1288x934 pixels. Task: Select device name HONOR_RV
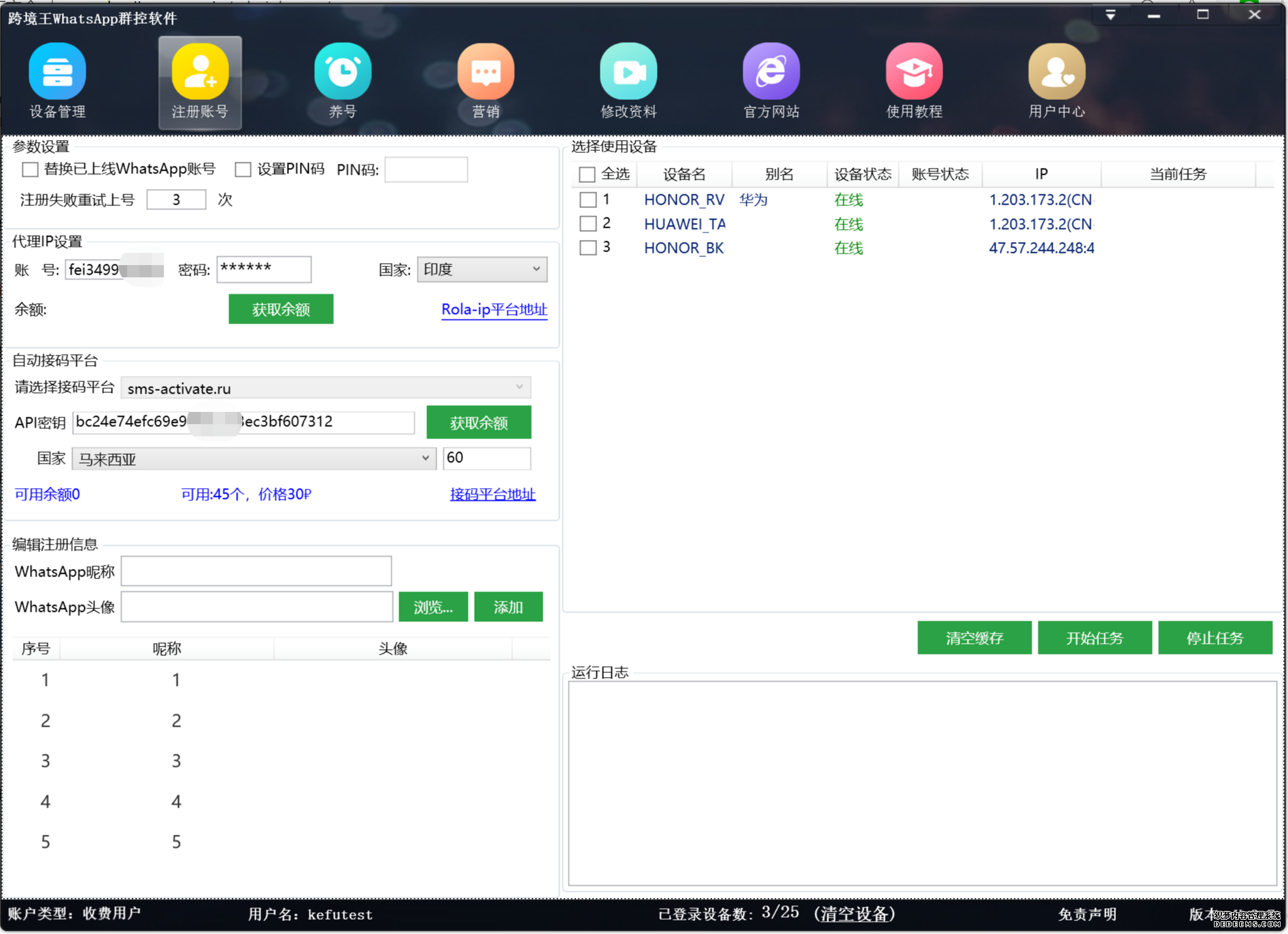pos(684,200)
